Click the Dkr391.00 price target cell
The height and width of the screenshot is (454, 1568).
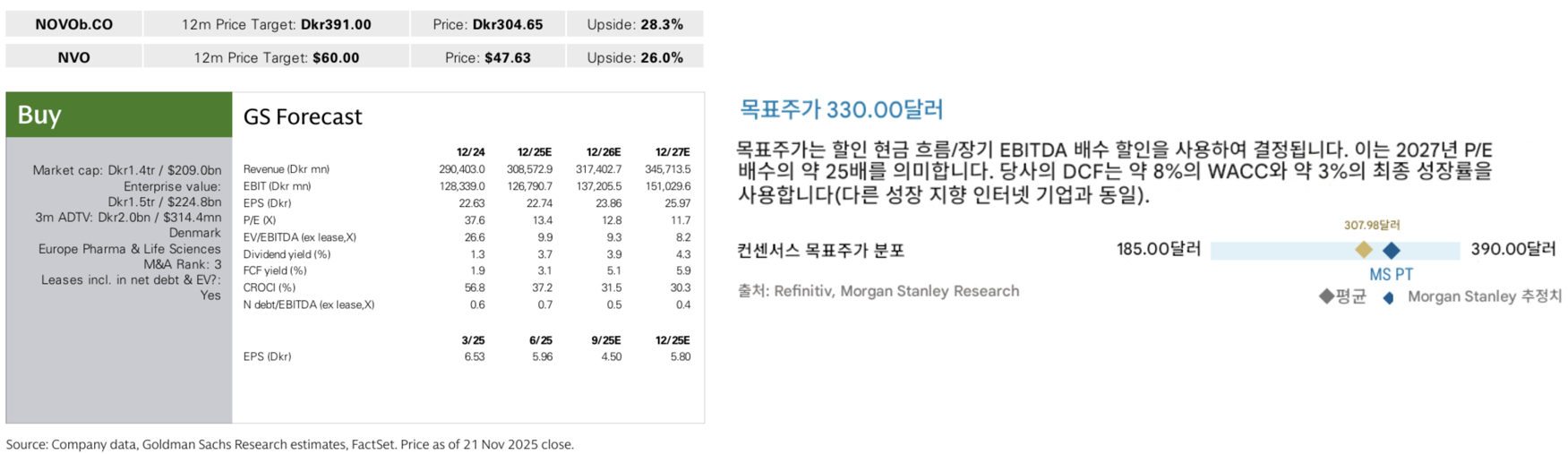click(x=276, y=24)
